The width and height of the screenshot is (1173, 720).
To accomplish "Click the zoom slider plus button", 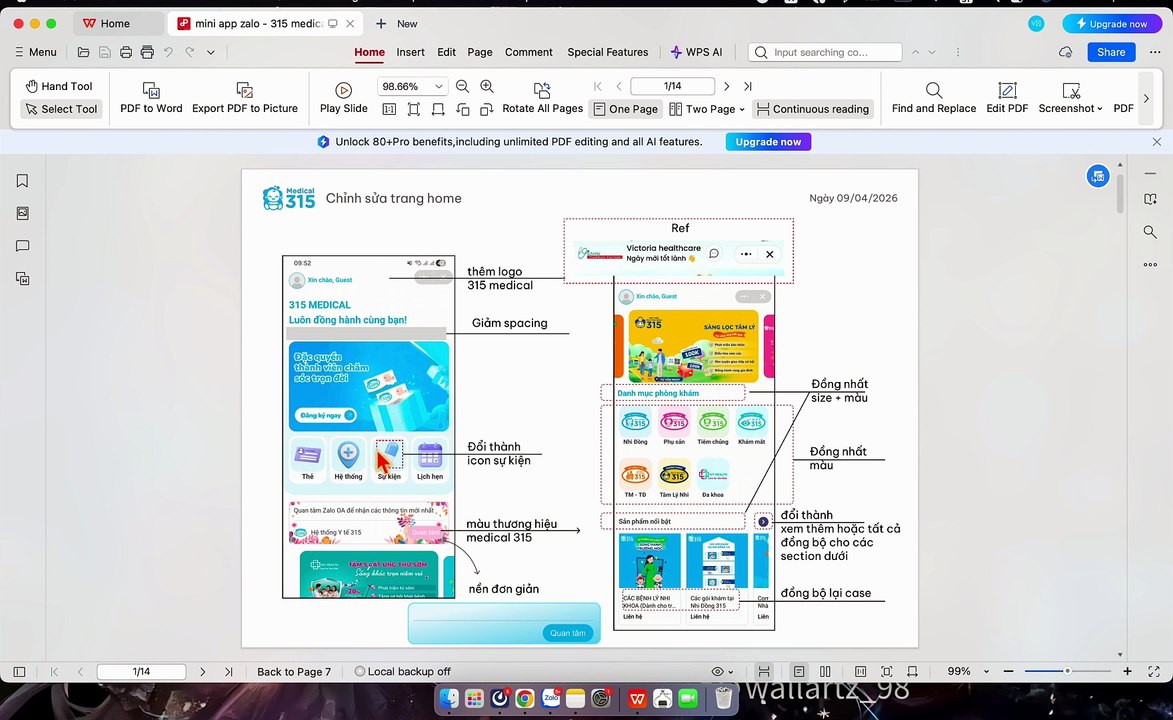I will point(1127,671).
